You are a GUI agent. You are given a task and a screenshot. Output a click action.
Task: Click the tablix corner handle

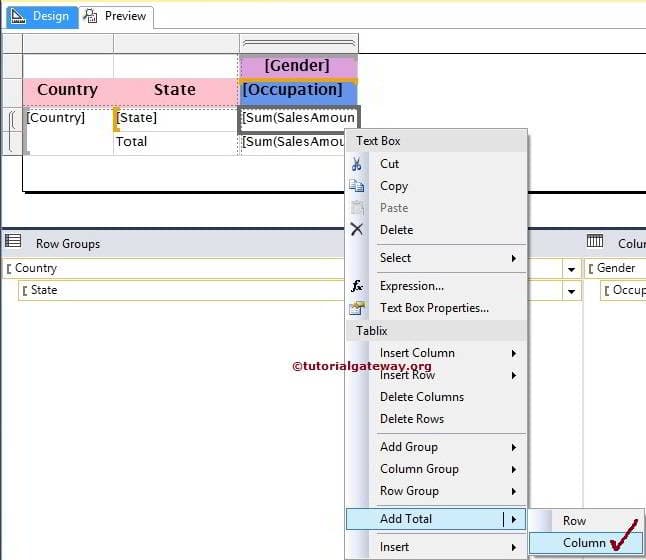(x=12, y=43)
